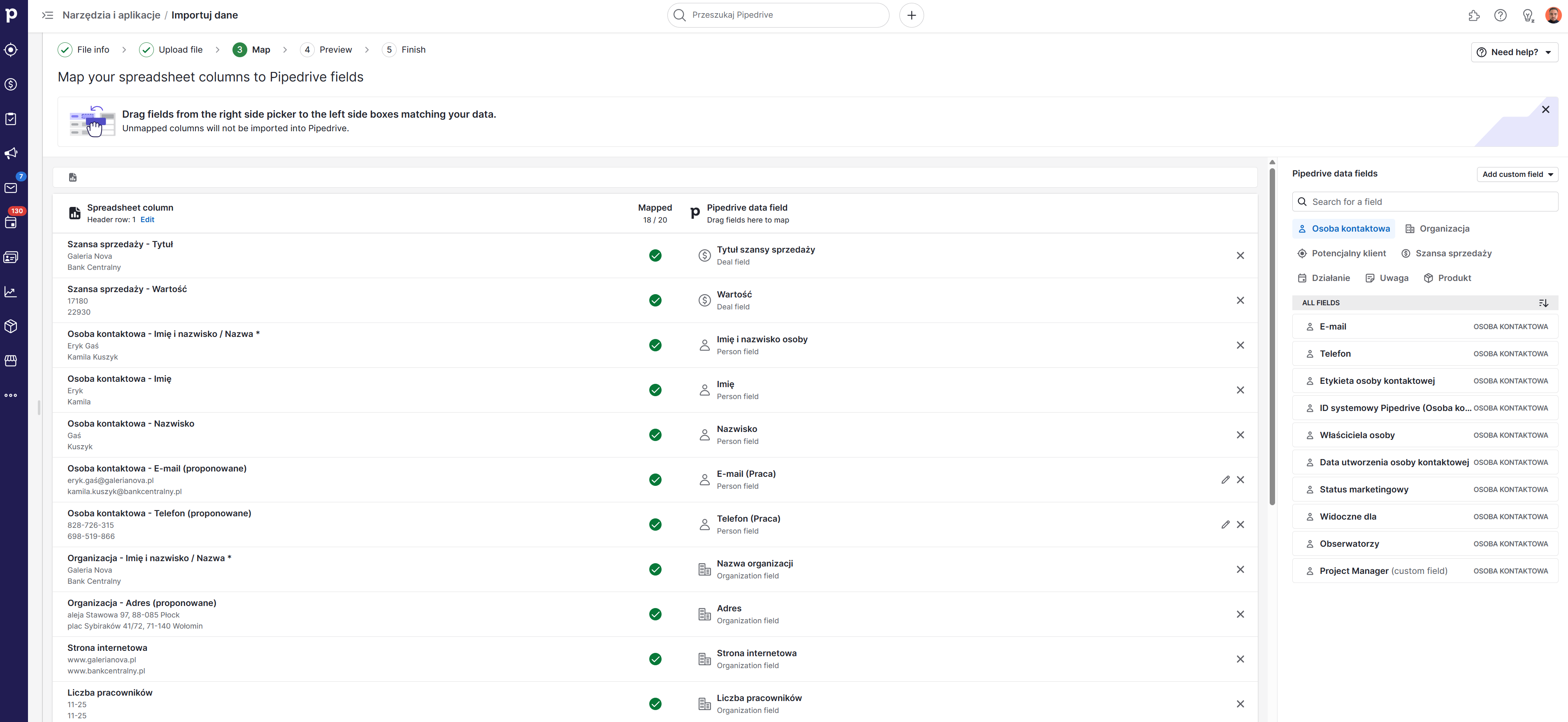1568x722 pixels.
Task: Close the drag fields info banner
Action: pos(1545,109)
